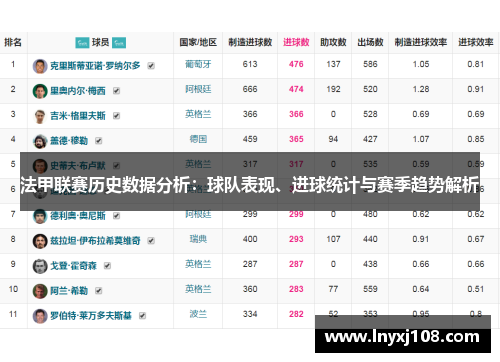
Task: Sort table by 出场数 header
Action: 370,42
